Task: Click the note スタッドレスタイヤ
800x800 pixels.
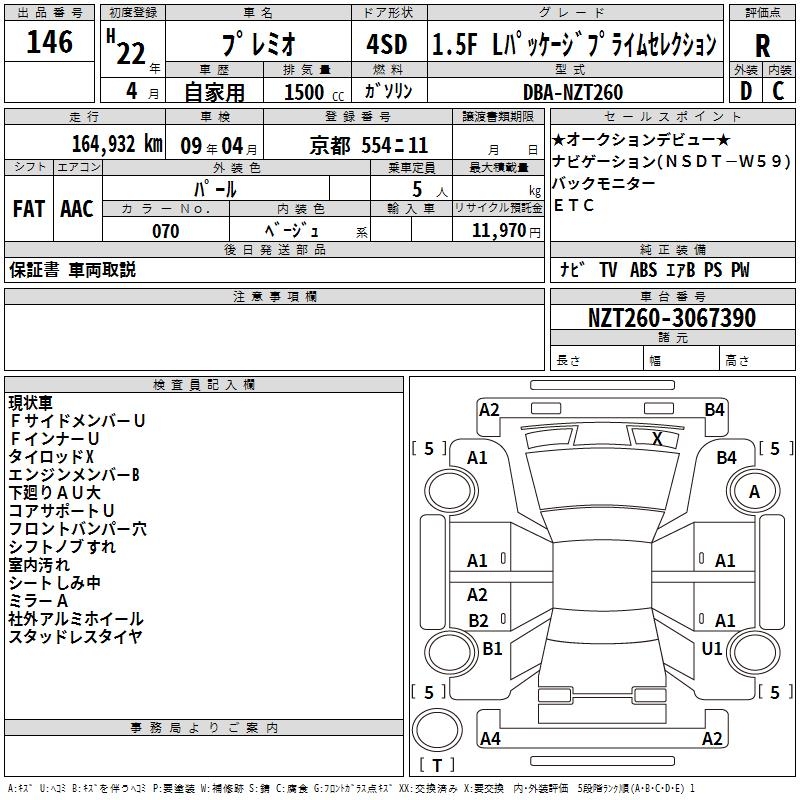Action: pos(76,637)
